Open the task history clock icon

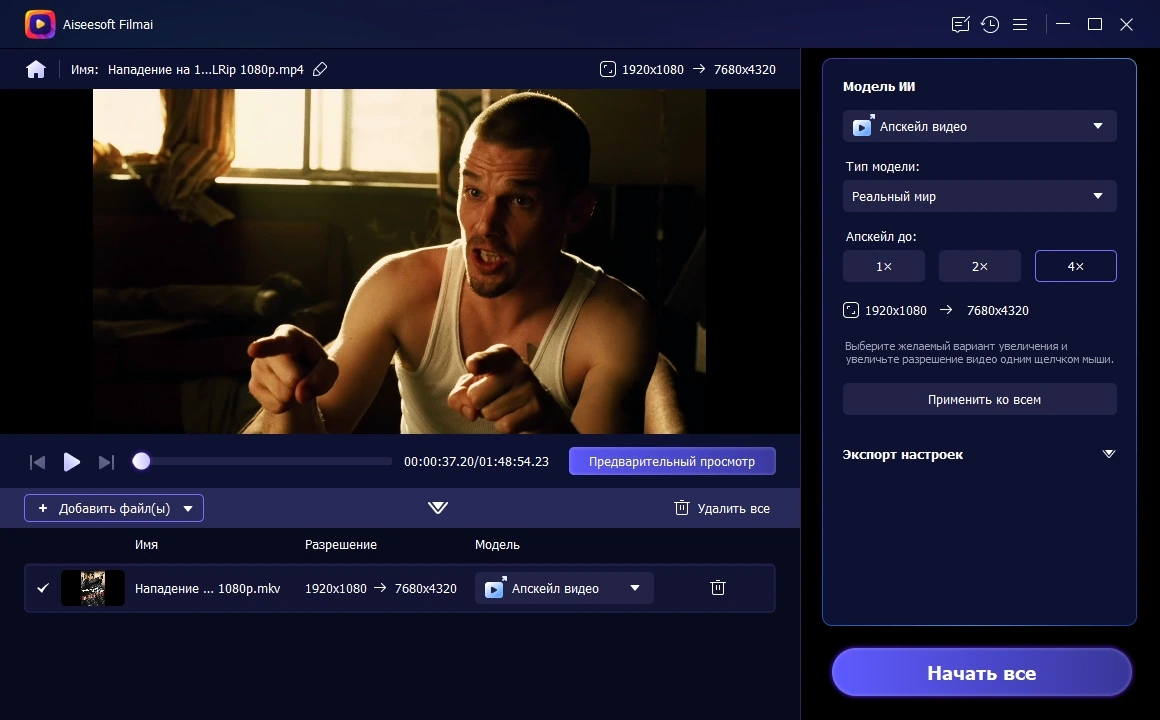pos(990,24)
